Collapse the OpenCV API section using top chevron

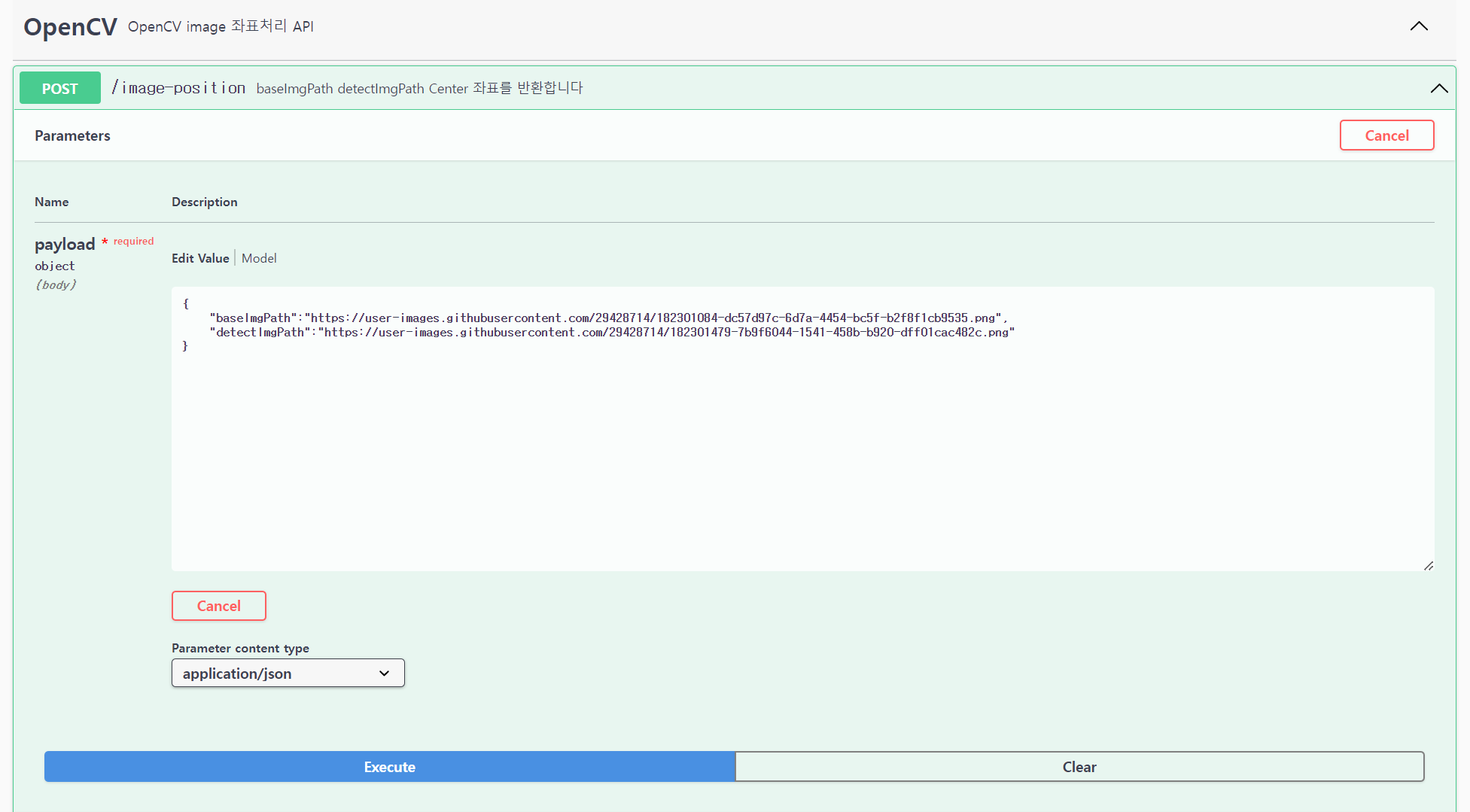[1418, 26]
